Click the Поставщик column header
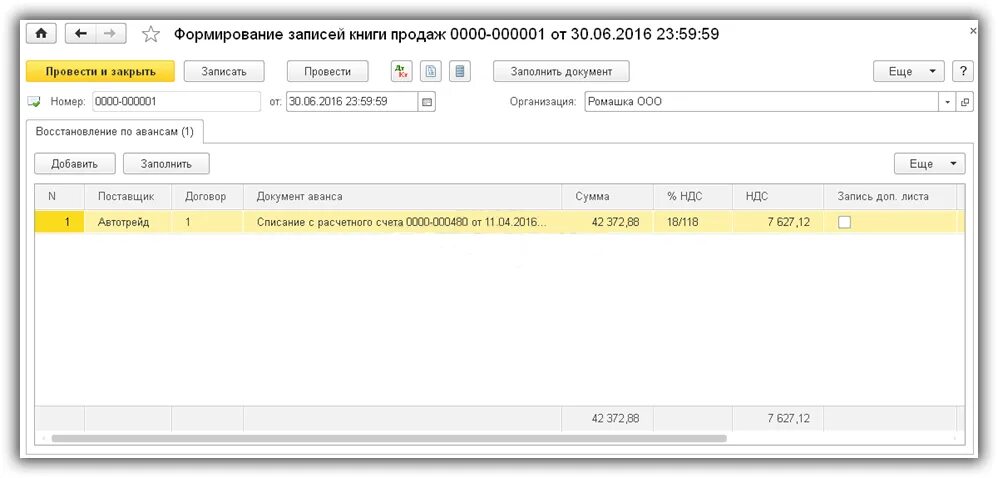This screenshot has width=998, height=478. (128, 197)
